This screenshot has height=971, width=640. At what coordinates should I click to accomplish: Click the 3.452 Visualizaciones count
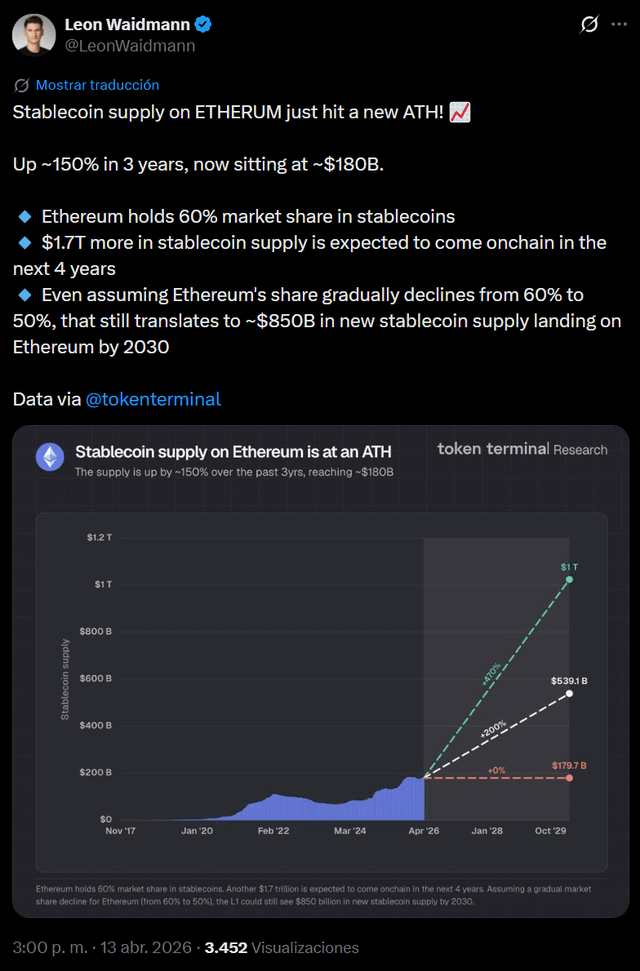pos(281,947)
